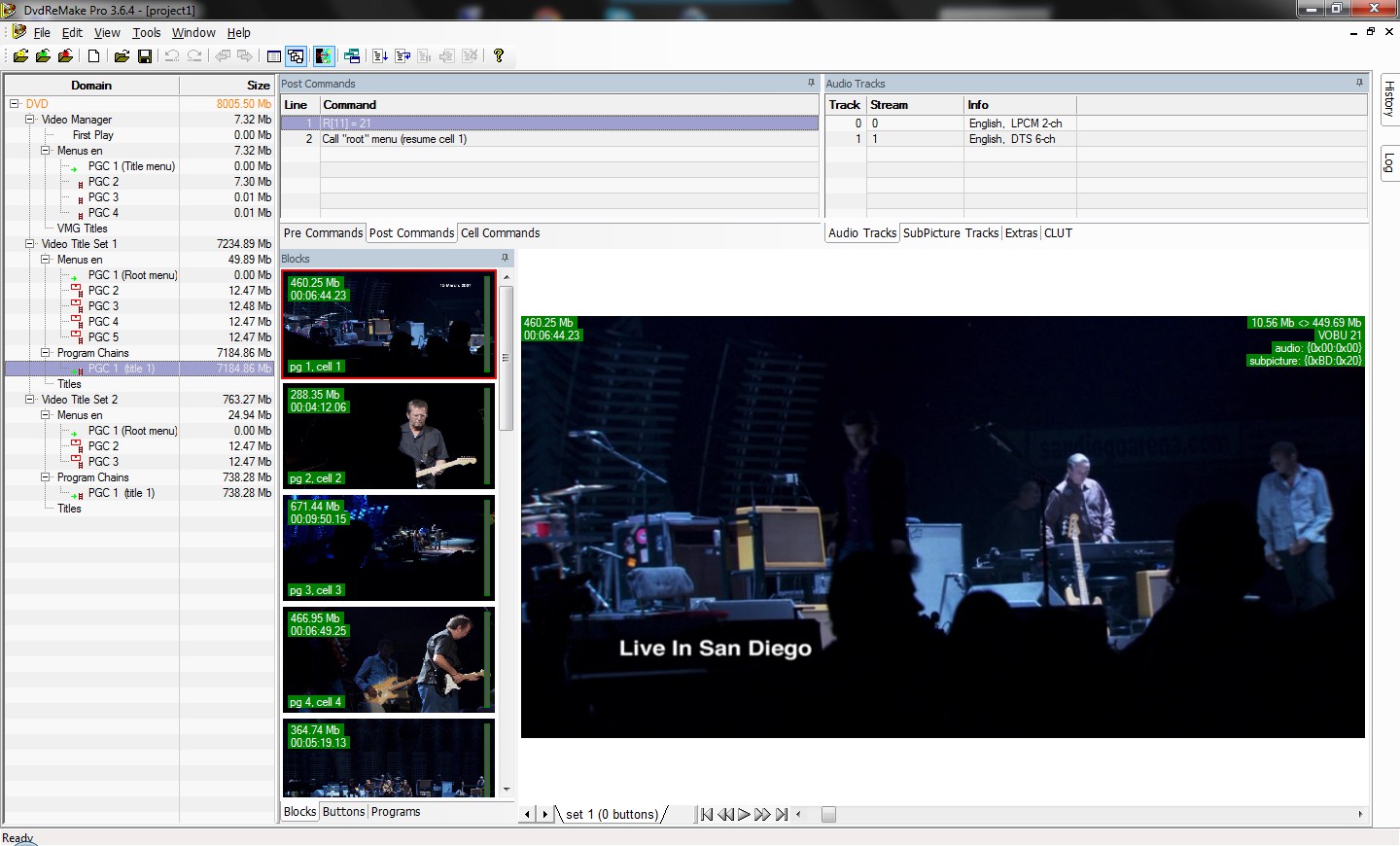Sort tree by Size column header

coord(227,86)
